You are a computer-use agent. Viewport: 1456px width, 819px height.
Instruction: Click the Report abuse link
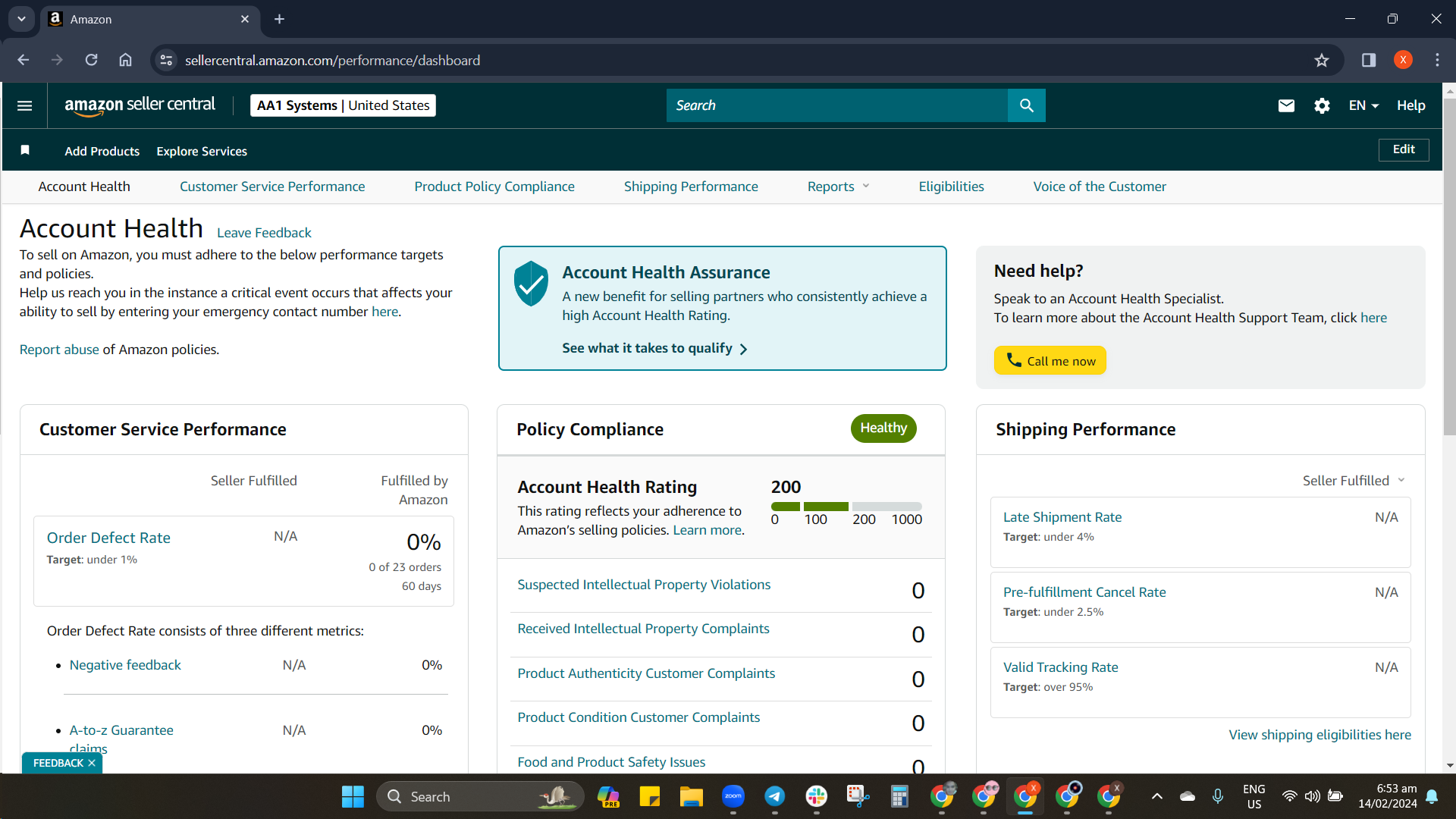coord(59,350)
